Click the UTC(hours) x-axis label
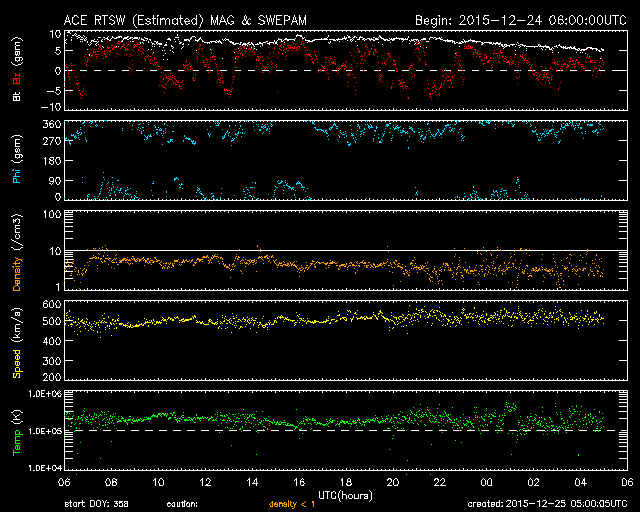The width and height of the screenshot is (640, 512). [346, 494]
